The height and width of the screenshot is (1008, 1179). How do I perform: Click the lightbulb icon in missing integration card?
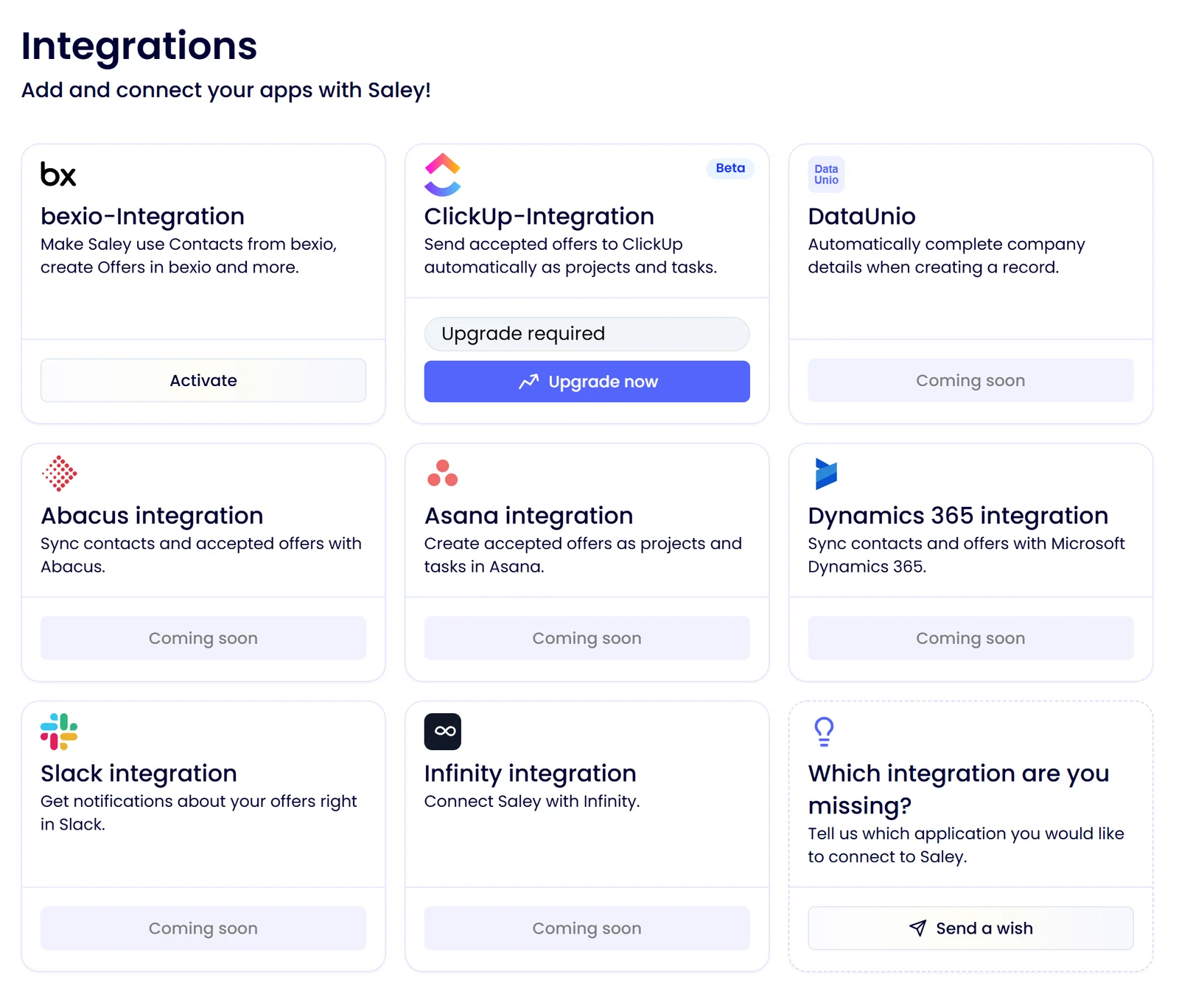pos(824,732)
